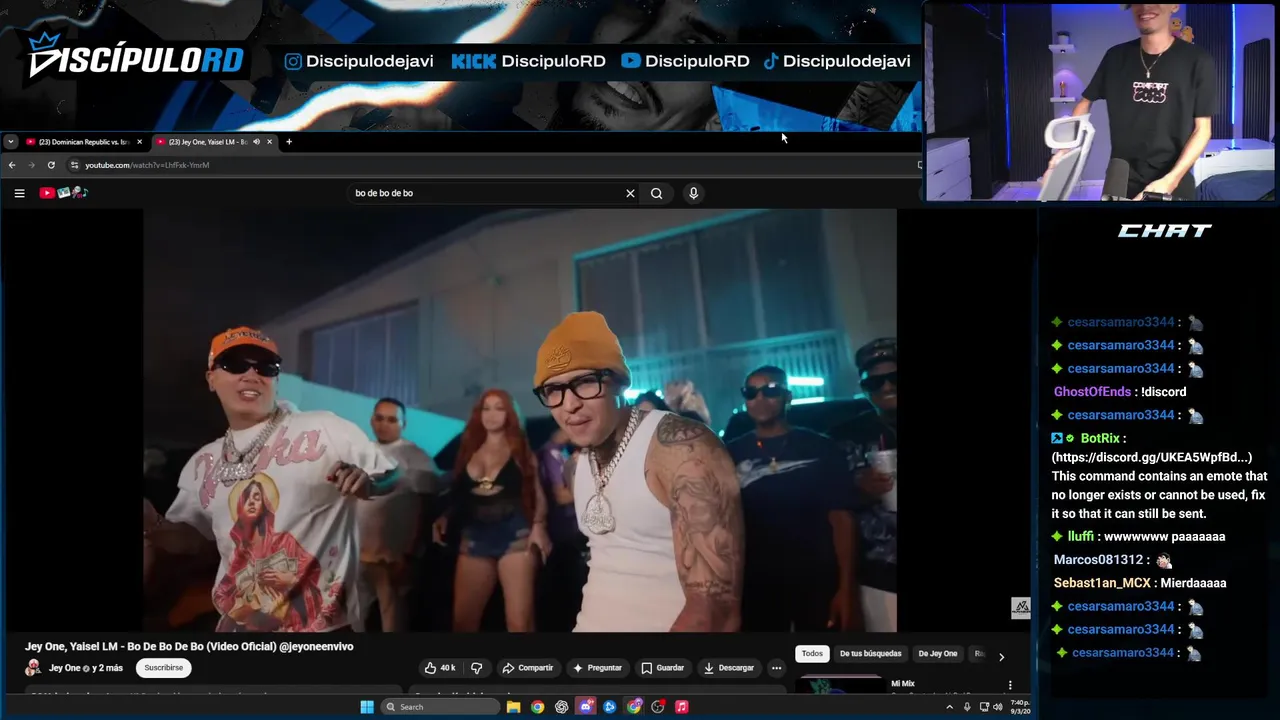
Task: Open the YouTube hamburger guide menu
Action: pos(19,193)
